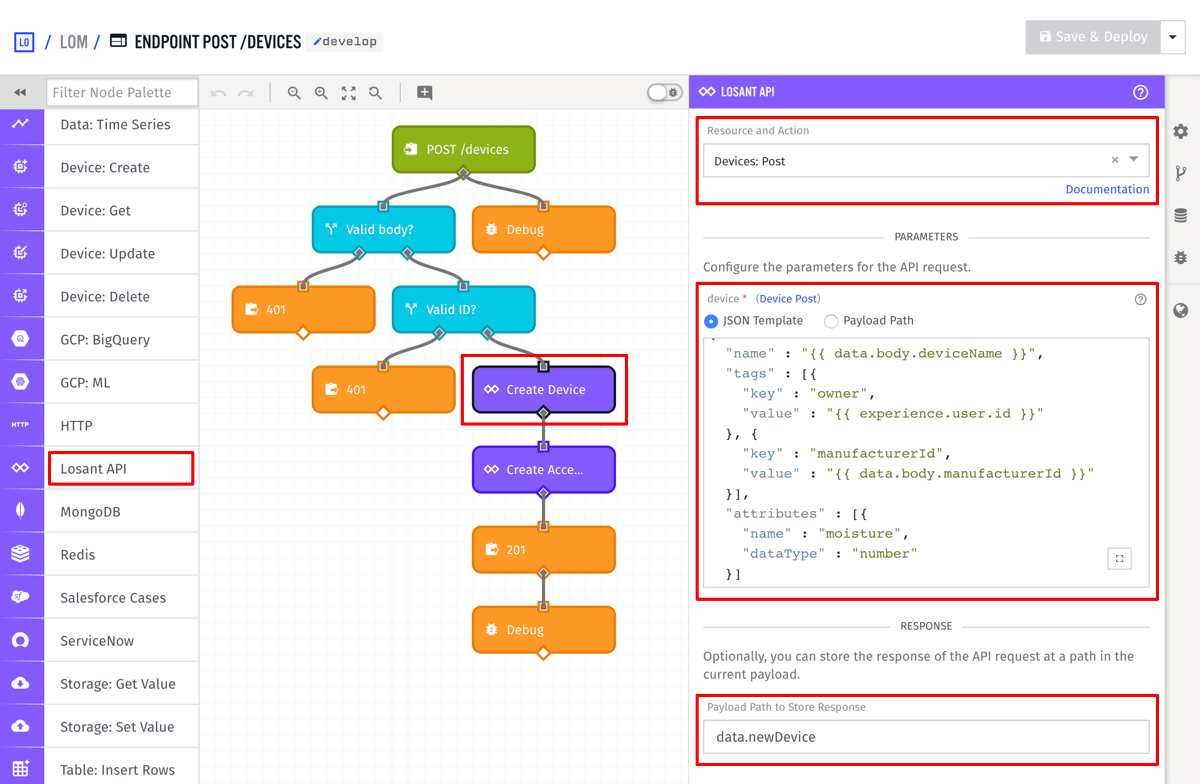Open Losant API node help icon
The width and height of the screenshot is (1200, 784).
click(x=1140, y=92)
